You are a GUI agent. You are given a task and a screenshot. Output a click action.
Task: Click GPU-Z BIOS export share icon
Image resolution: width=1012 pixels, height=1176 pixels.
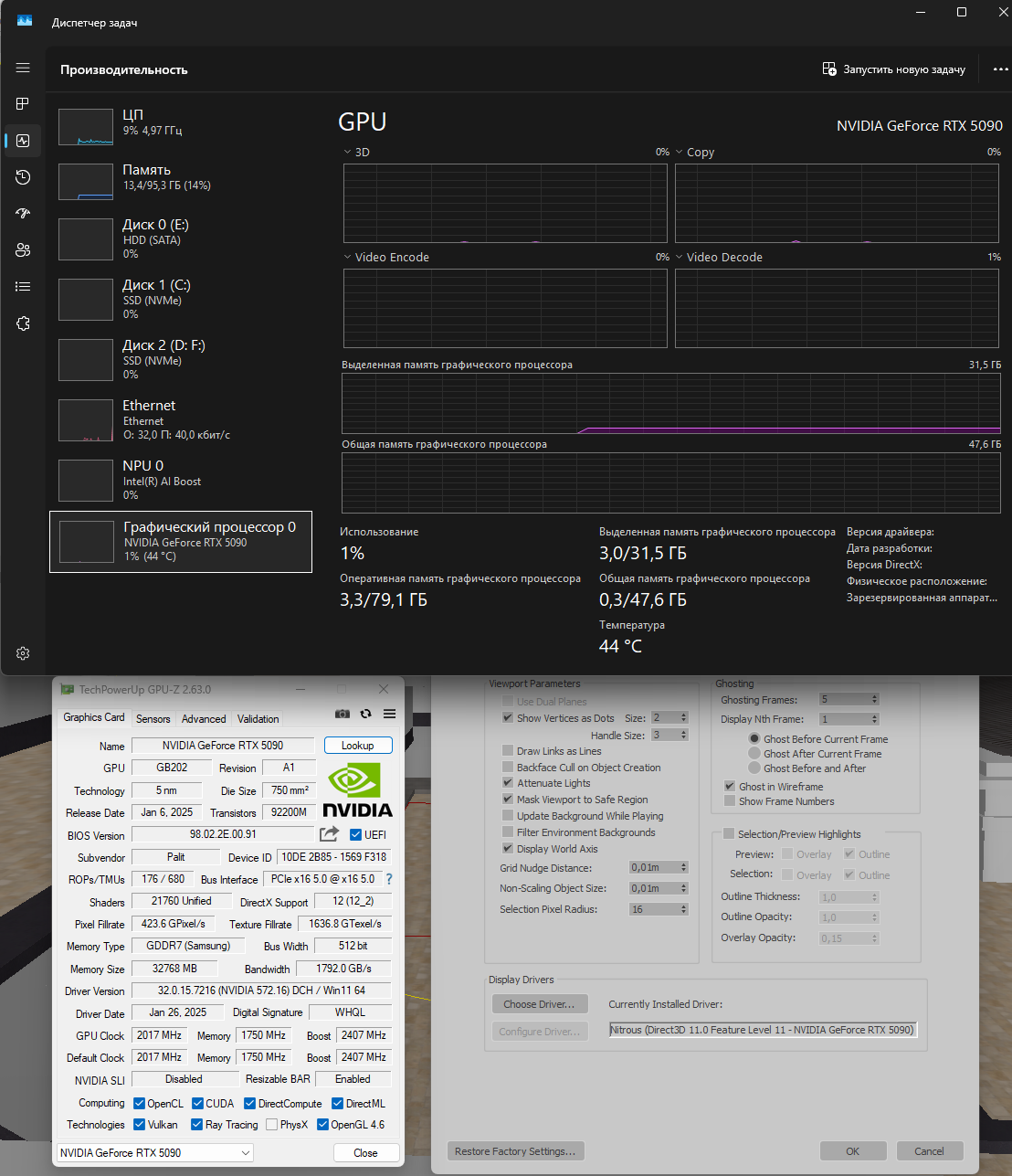point(329,834)
